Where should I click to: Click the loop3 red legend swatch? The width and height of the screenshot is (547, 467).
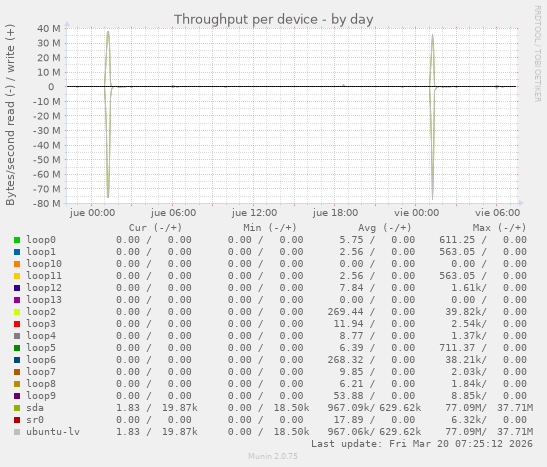17,324
